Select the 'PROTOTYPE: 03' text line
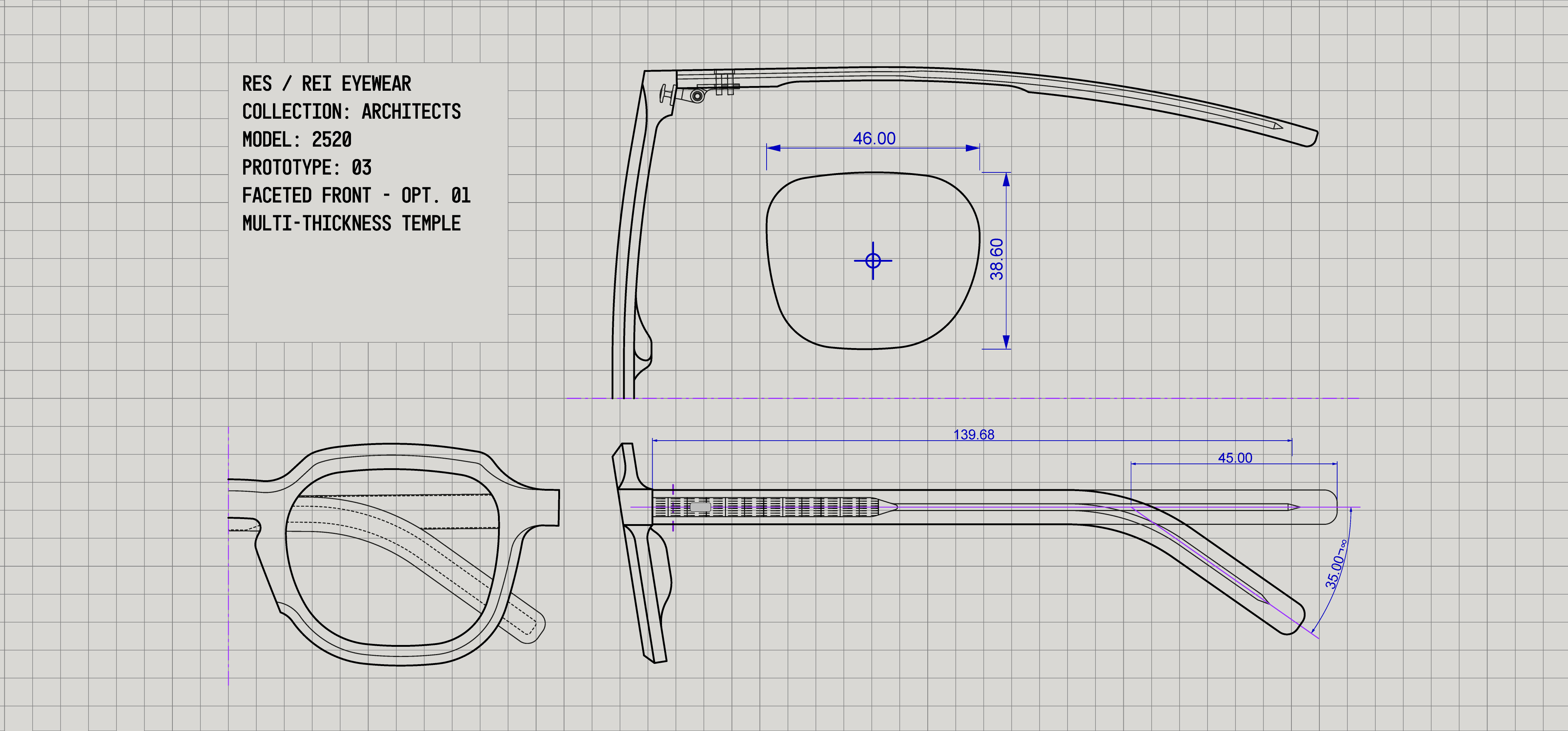This screenshot has height=731, width=1568. tap(306, 167)
